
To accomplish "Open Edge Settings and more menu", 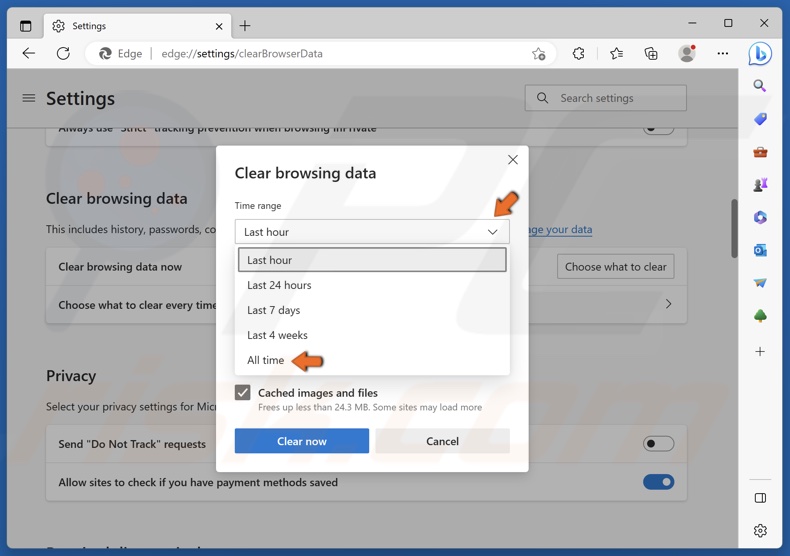I will pyautogui.click(x=723, y=54).
